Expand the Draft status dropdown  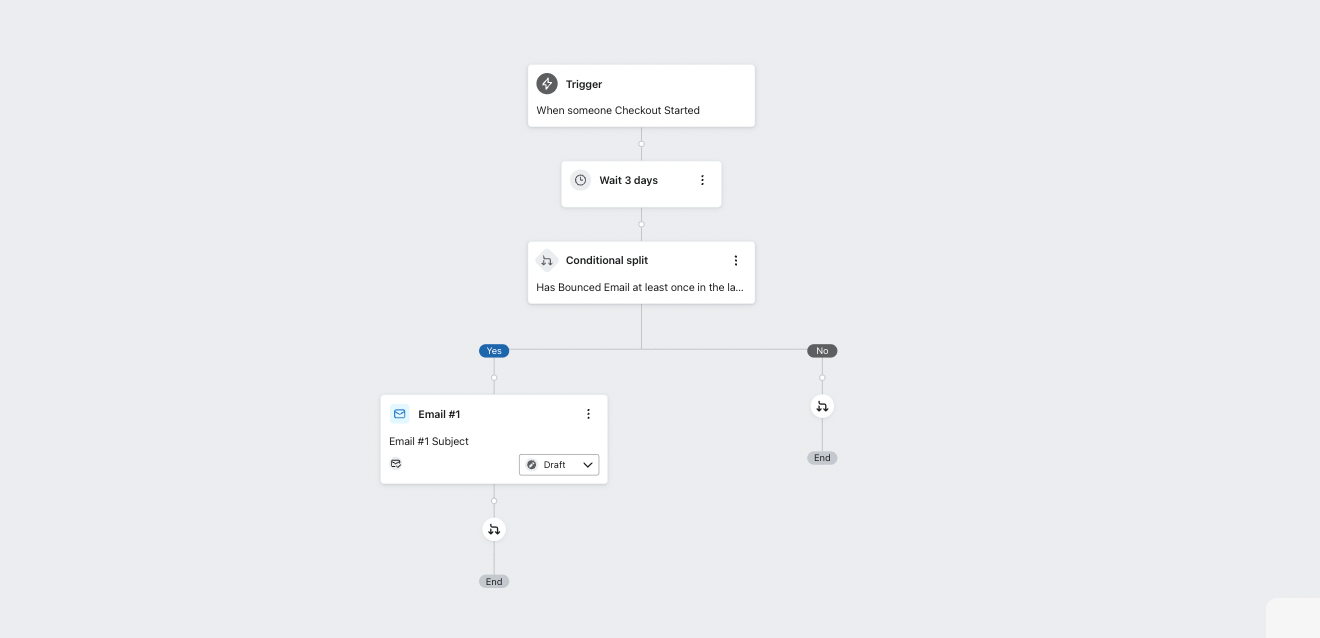[559, 465]
